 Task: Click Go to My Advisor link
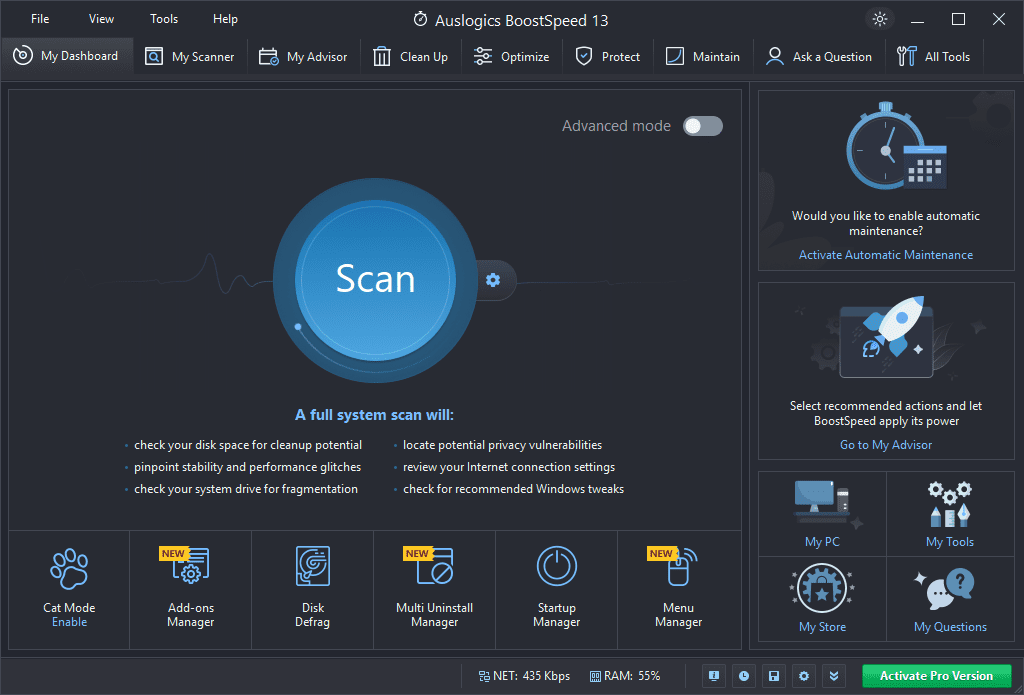click(x=886, y=445)
